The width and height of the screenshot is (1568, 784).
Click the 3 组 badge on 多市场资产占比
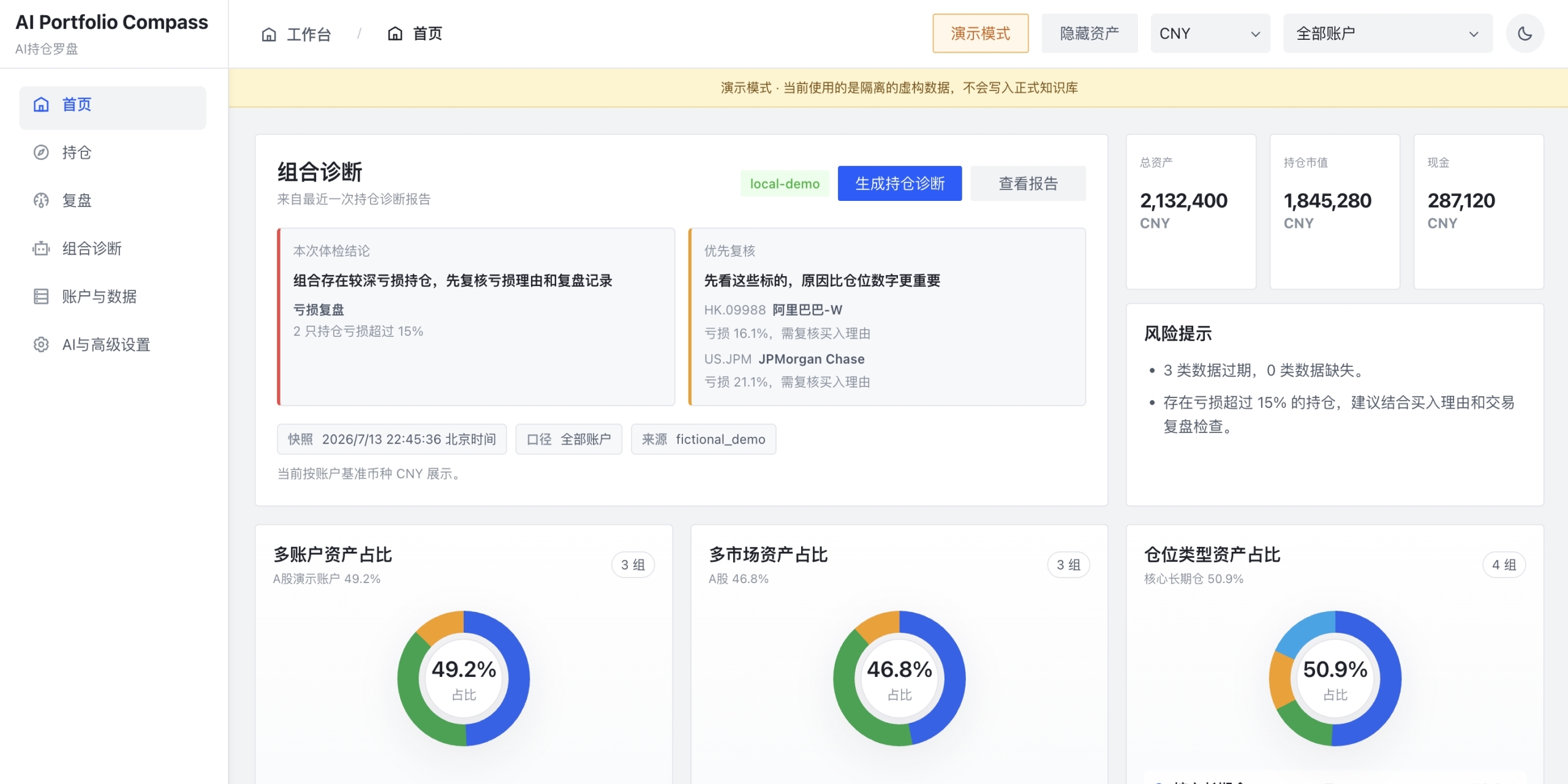pyautogui.click(x=1068, y=565)
